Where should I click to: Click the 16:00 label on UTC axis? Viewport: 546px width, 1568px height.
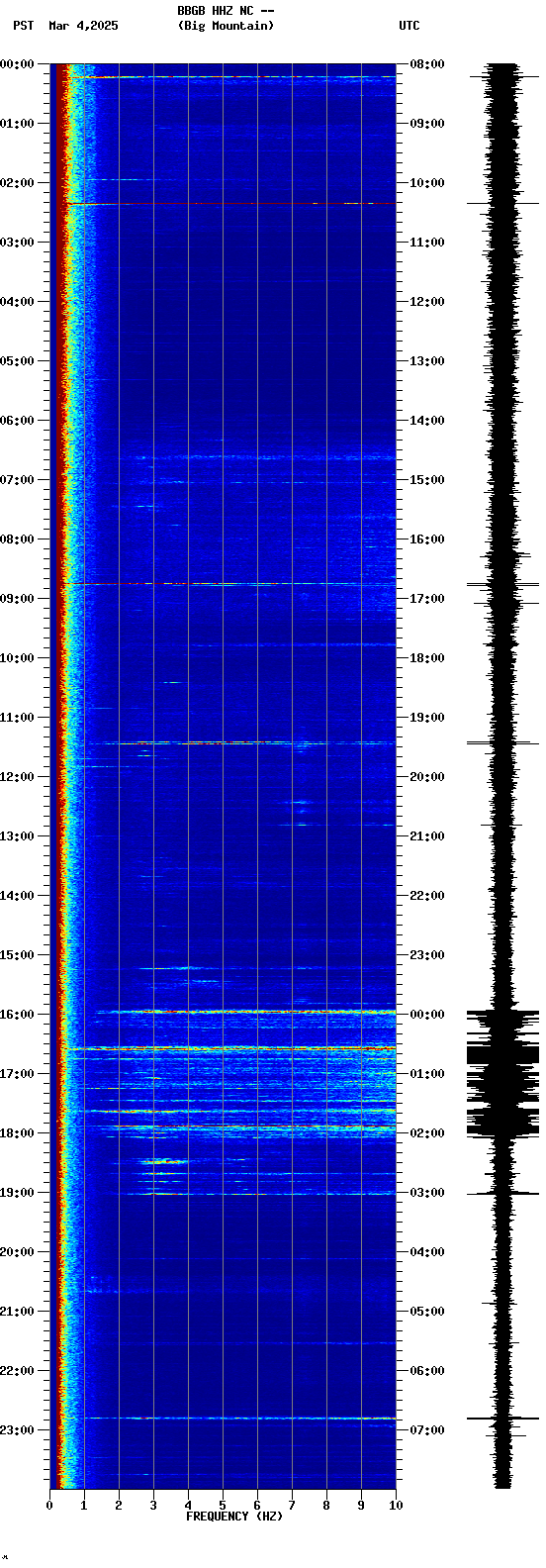click(427, 539)
